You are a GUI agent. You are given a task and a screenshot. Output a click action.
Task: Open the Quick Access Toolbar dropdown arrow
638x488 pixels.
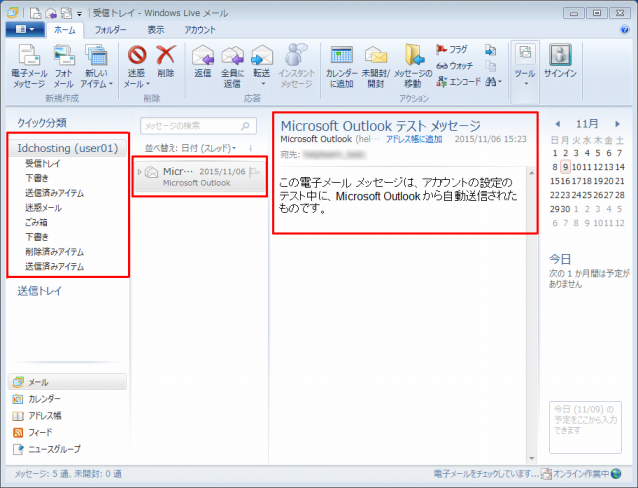[x=79, y=13]
